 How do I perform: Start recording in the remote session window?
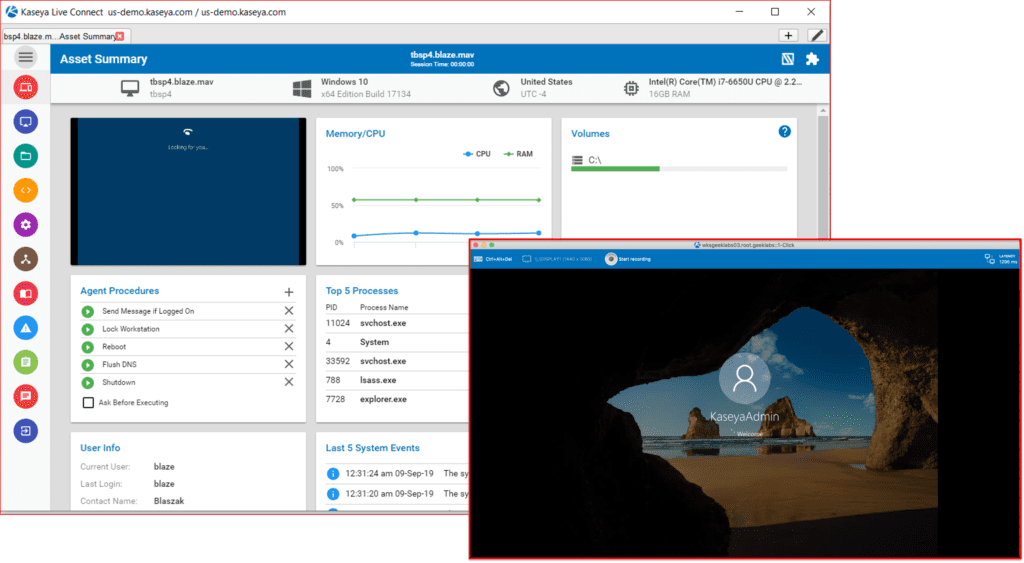pyautogui.click(x=628, y=259)
